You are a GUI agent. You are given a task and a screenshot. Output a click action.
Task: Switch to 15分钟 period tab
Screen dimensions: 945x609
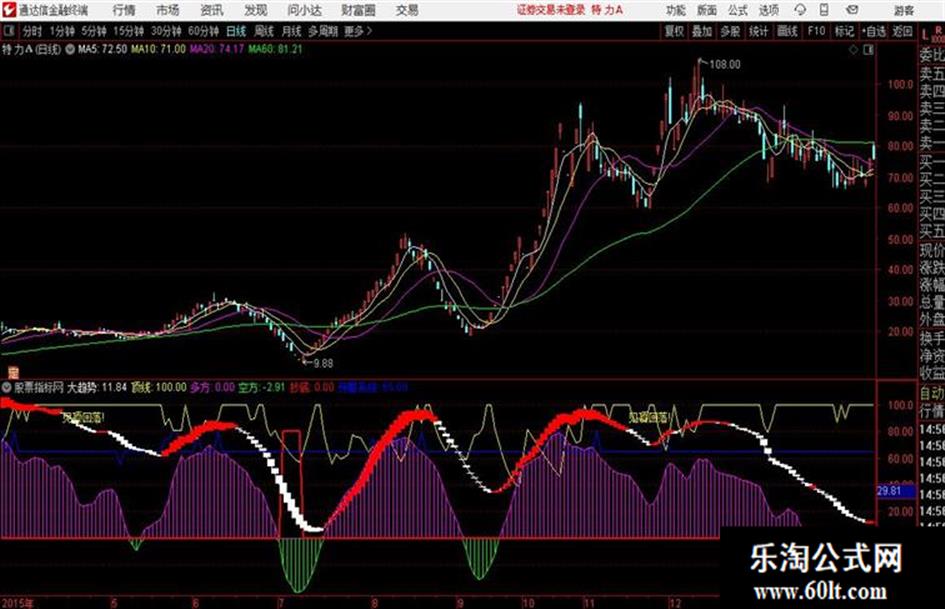pos(128,31)
